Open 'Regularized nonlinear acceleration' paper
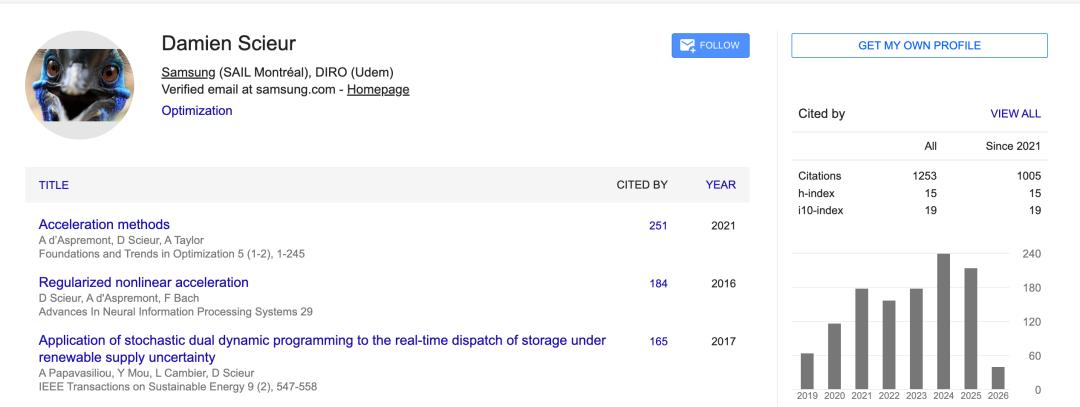The image size is (1080, 407). pos(143,283)
